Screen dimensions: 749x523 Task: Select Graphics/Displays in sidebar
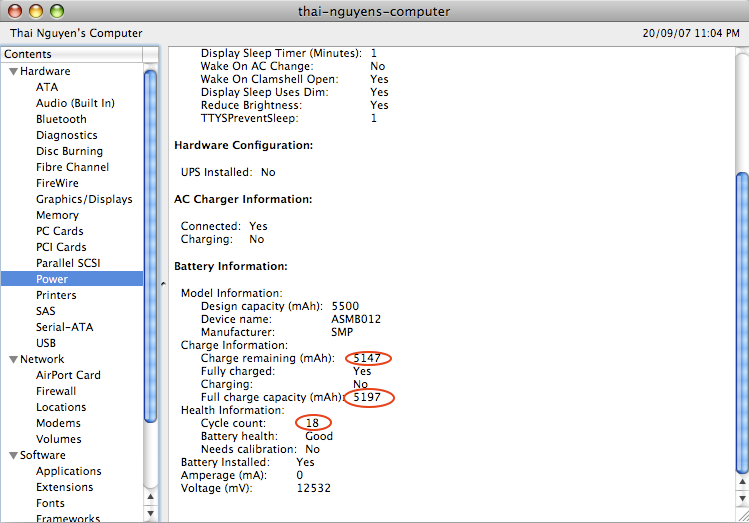[84, 199]
